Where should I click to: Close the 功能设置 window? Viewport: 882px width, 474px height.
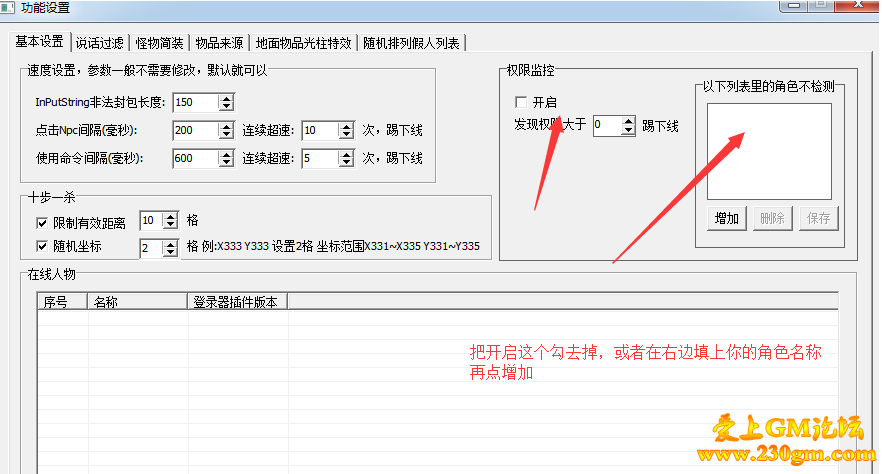click(x=857, y=5)
